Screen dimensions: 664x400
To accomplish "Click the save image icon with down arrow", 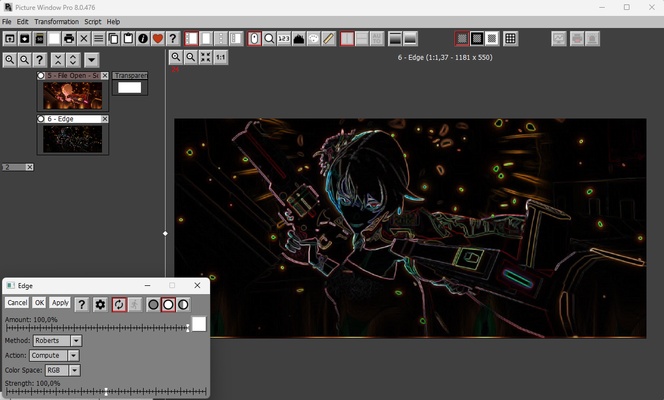I will tap(25, 39).
